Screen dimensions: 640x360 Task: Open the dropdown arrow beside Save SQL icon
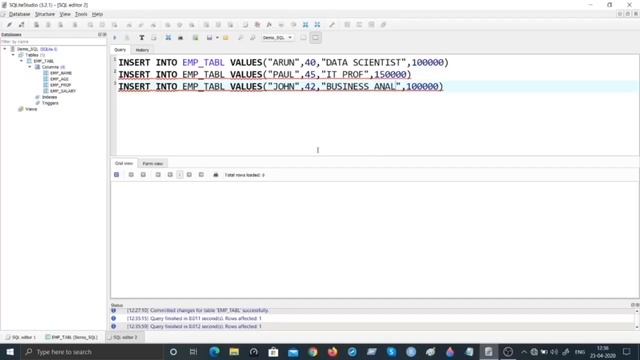[x=217, y=38]
